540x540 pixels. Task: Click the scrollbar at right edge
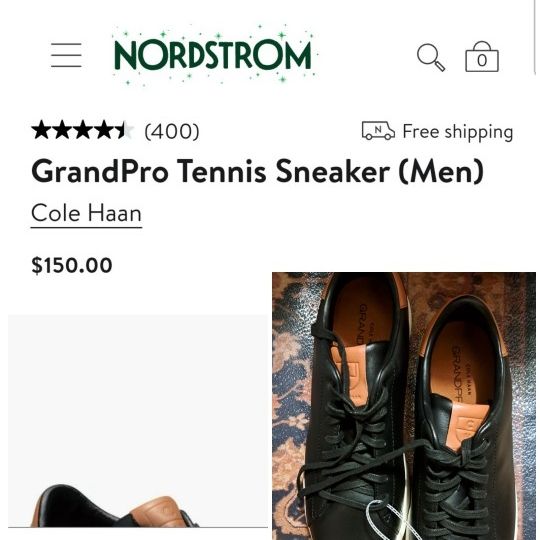[535, 36]
